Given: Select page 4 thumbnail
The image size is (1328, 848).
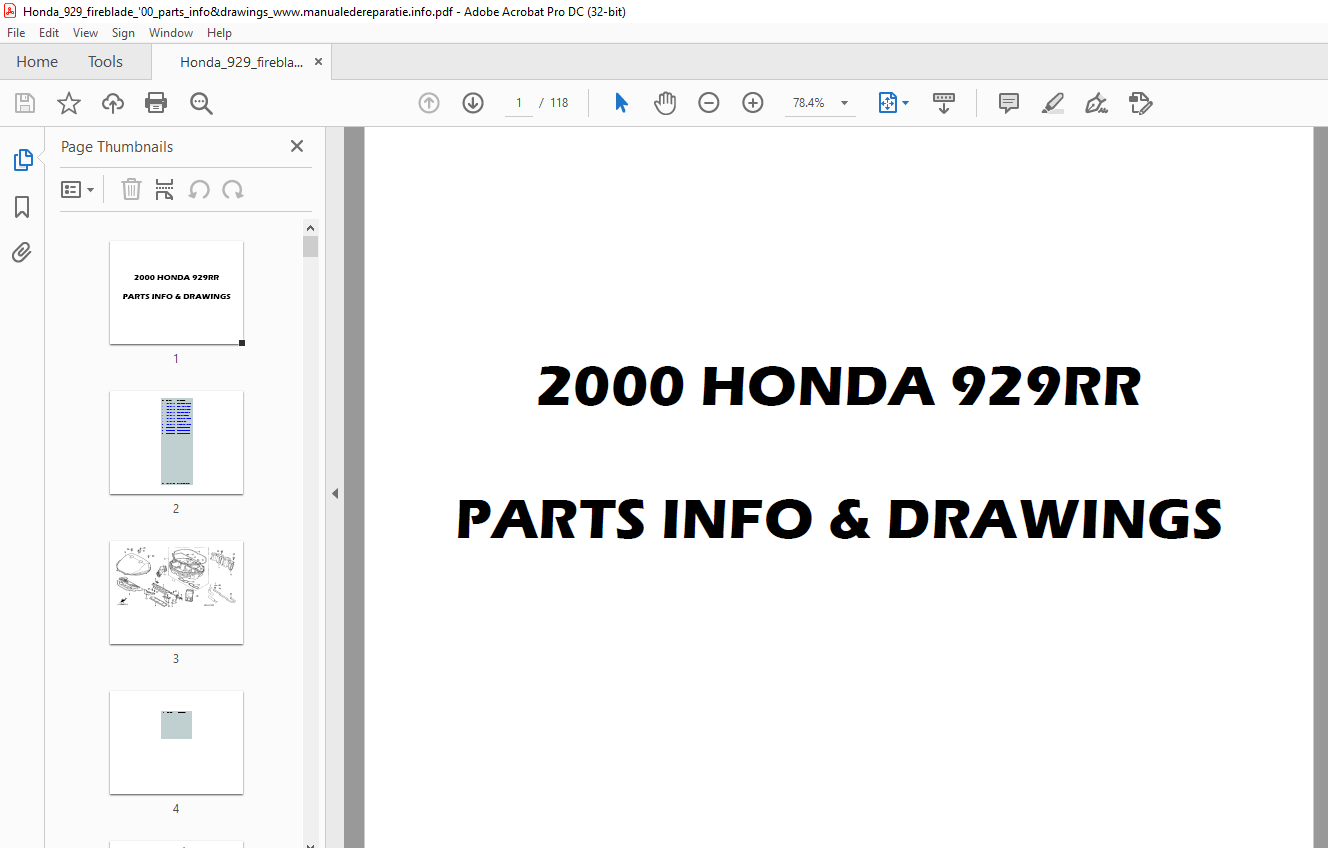Looking at the screenshot, I should 176,742.
